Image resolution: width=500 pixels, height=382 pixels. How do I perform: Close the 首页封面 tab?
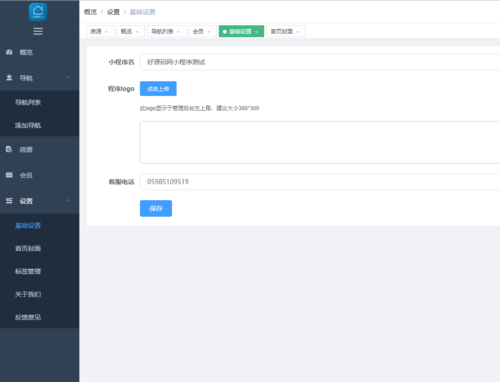point(298,32)
